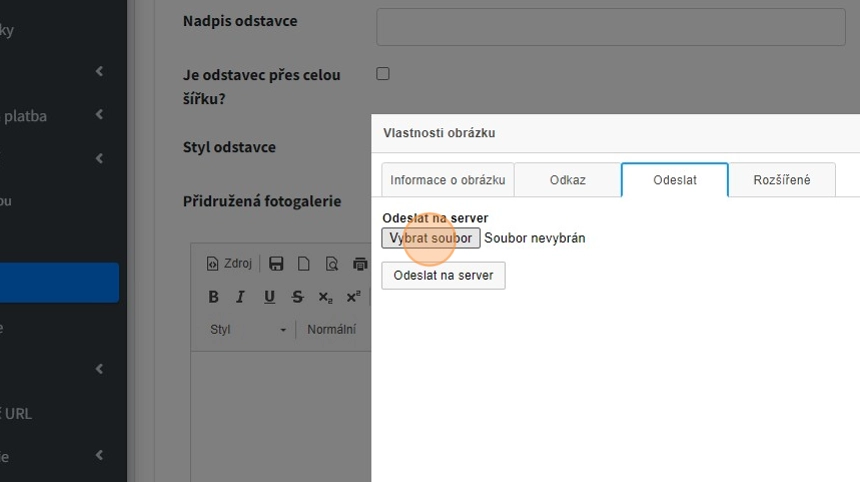The width and height of the screenshot is (860, 482).
Task: Click the 'Vybrat soubor' file button
Action: (x=430, y=238)
